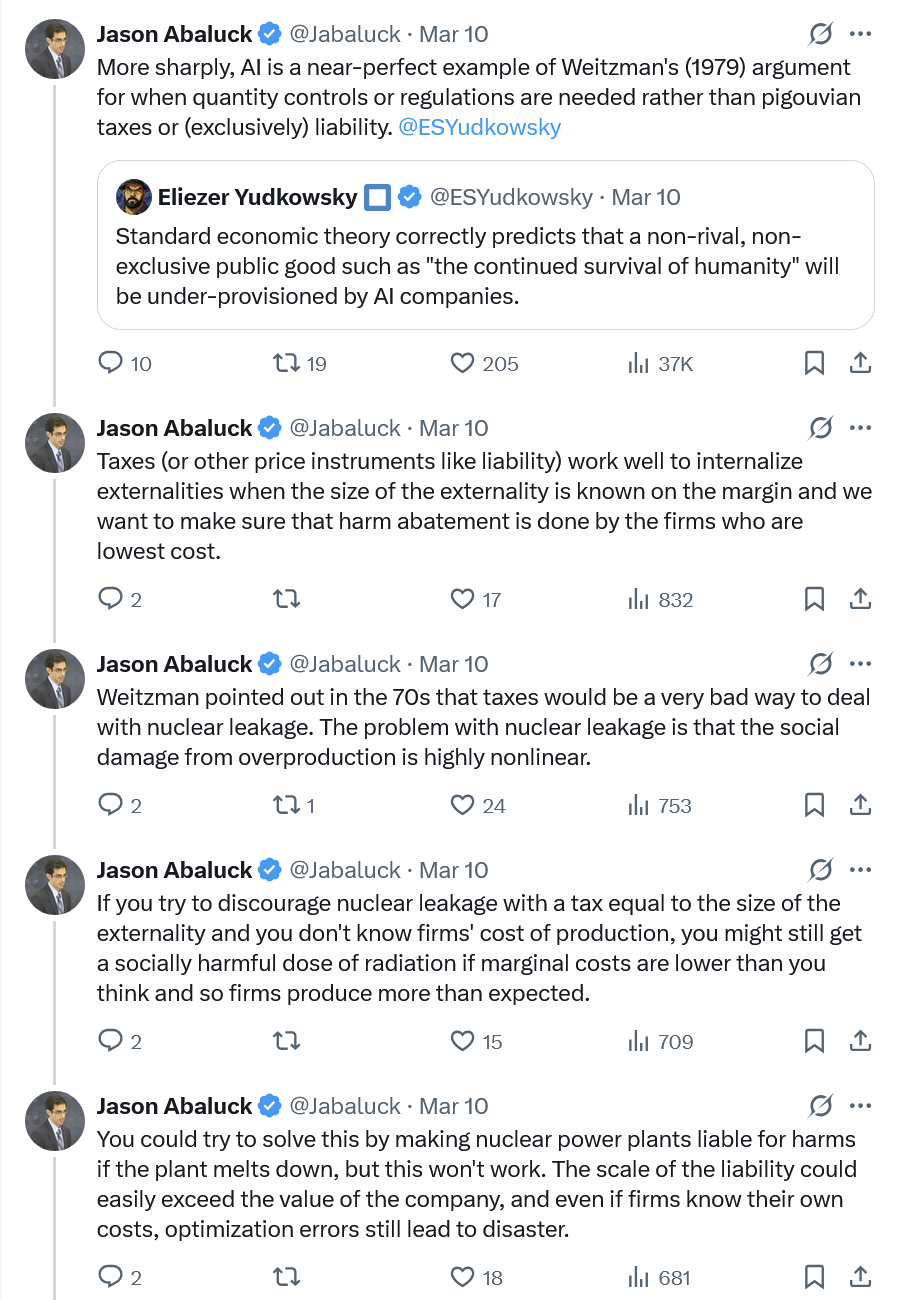Image resolution: width=898 pixels, height=1300 pixels.
Task: Share the first tweet via share icon
Action: (x=860, y=364)
